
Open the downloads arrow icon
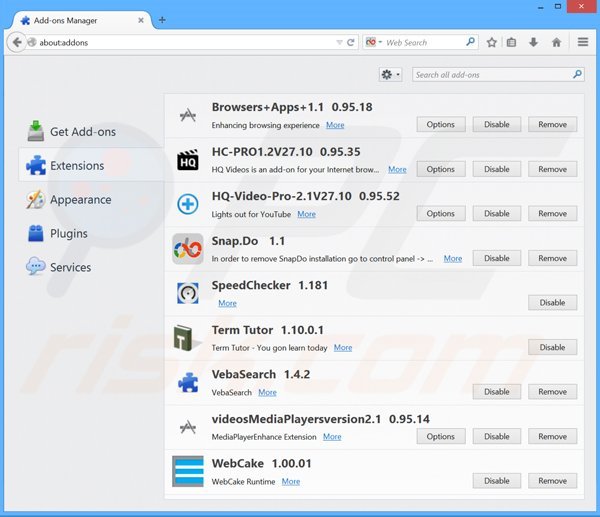[x=533, y=42]
